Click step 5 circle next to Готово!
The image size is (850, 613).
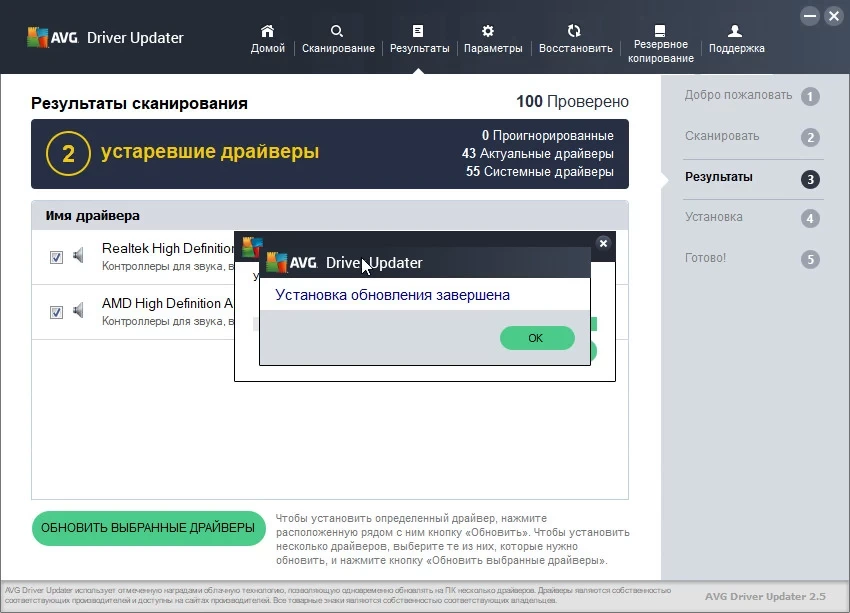click(810, 259)
